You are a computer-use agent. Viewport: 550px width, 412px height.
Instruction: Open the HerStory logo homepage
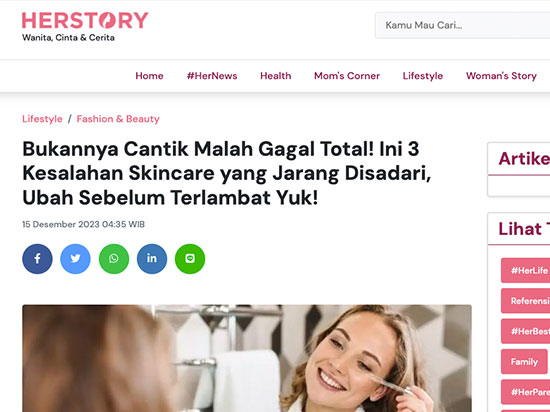tap(85, 27)
